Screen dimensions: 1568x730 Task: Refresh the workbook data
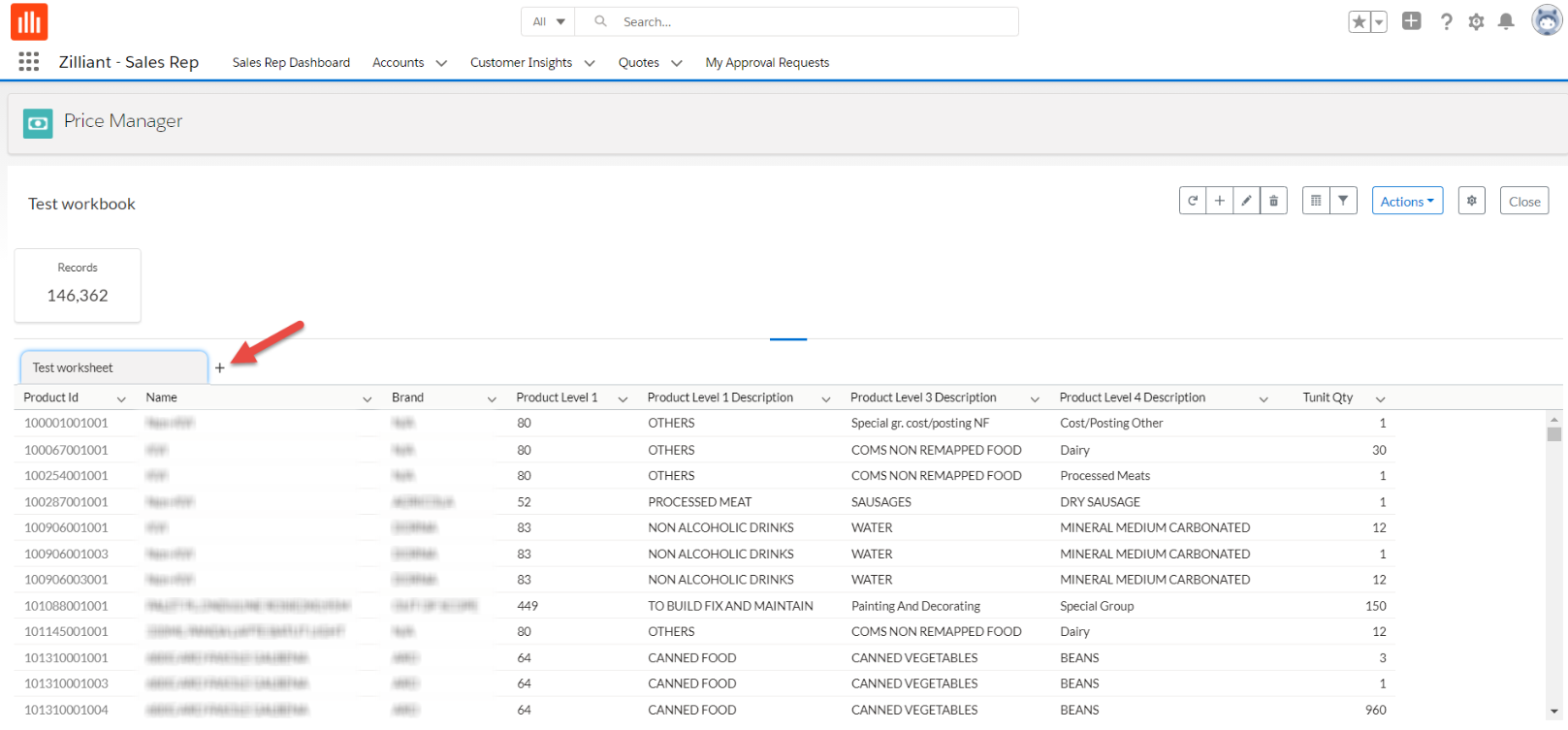[1193, 202]
